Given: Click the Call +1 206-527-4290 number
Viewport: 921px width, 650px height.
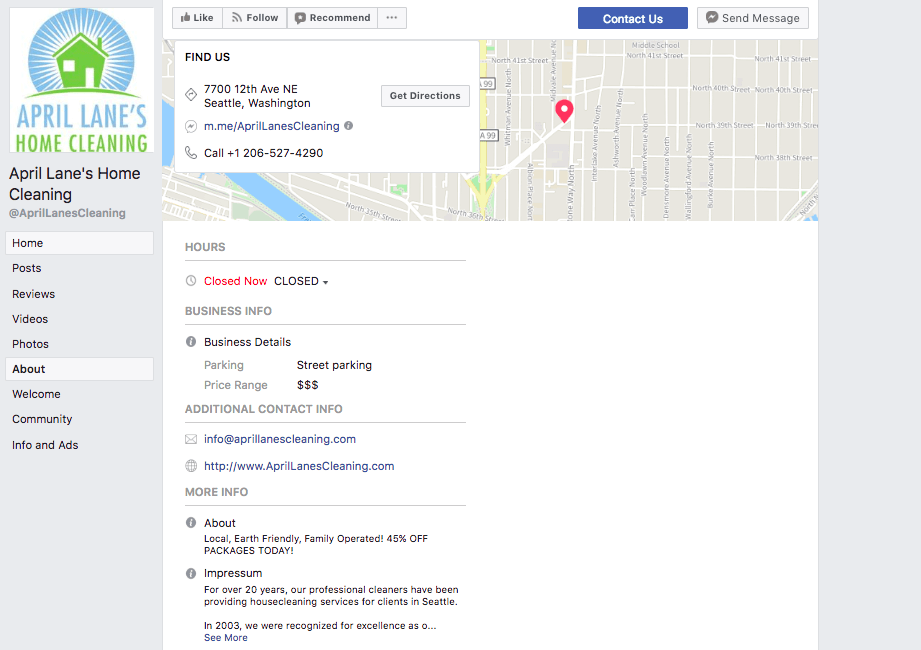Looking at the screenshot, I should [263, 153].
